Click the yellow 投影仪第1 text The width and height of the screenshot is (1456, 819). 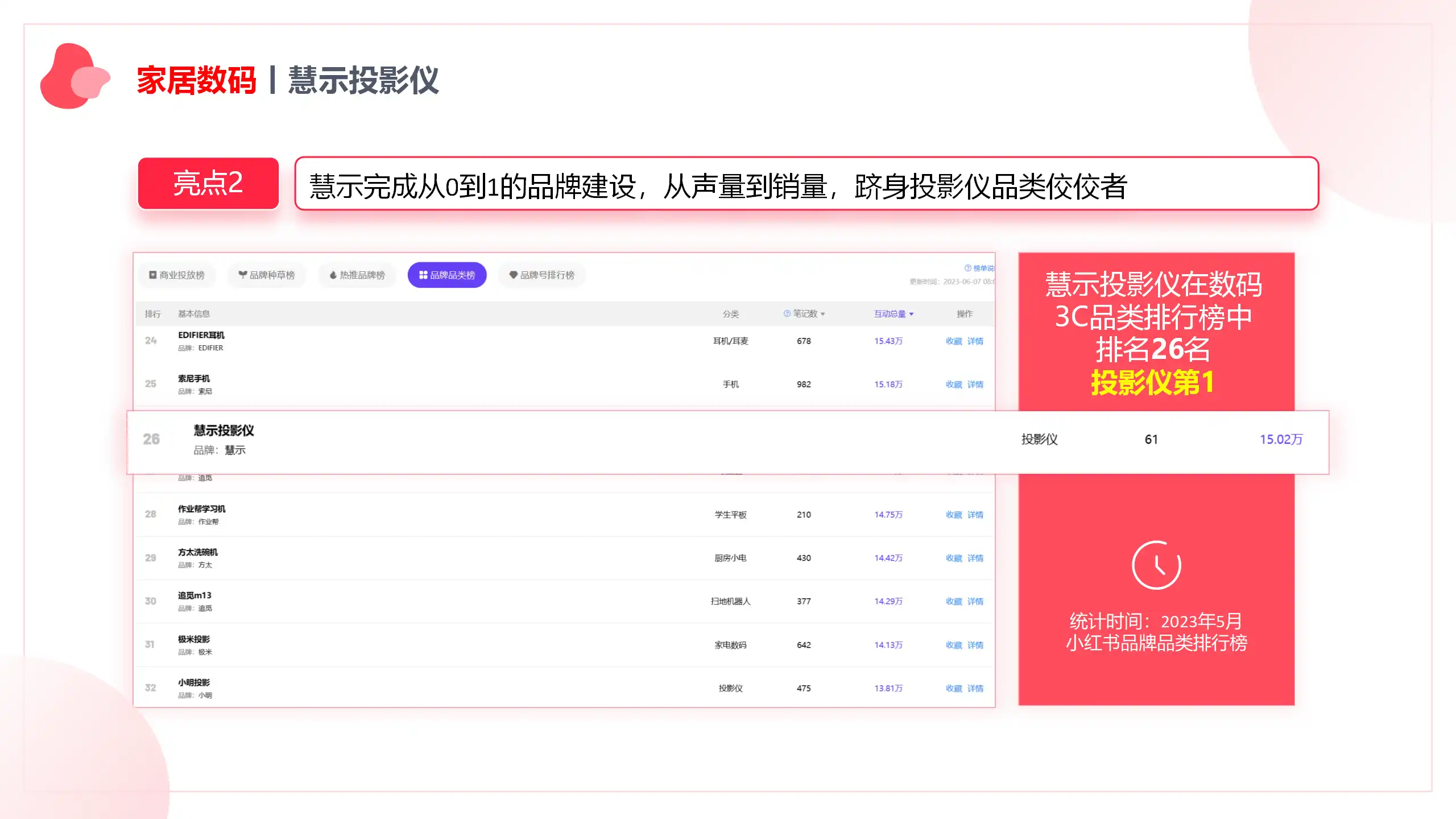click(1153, 382)
